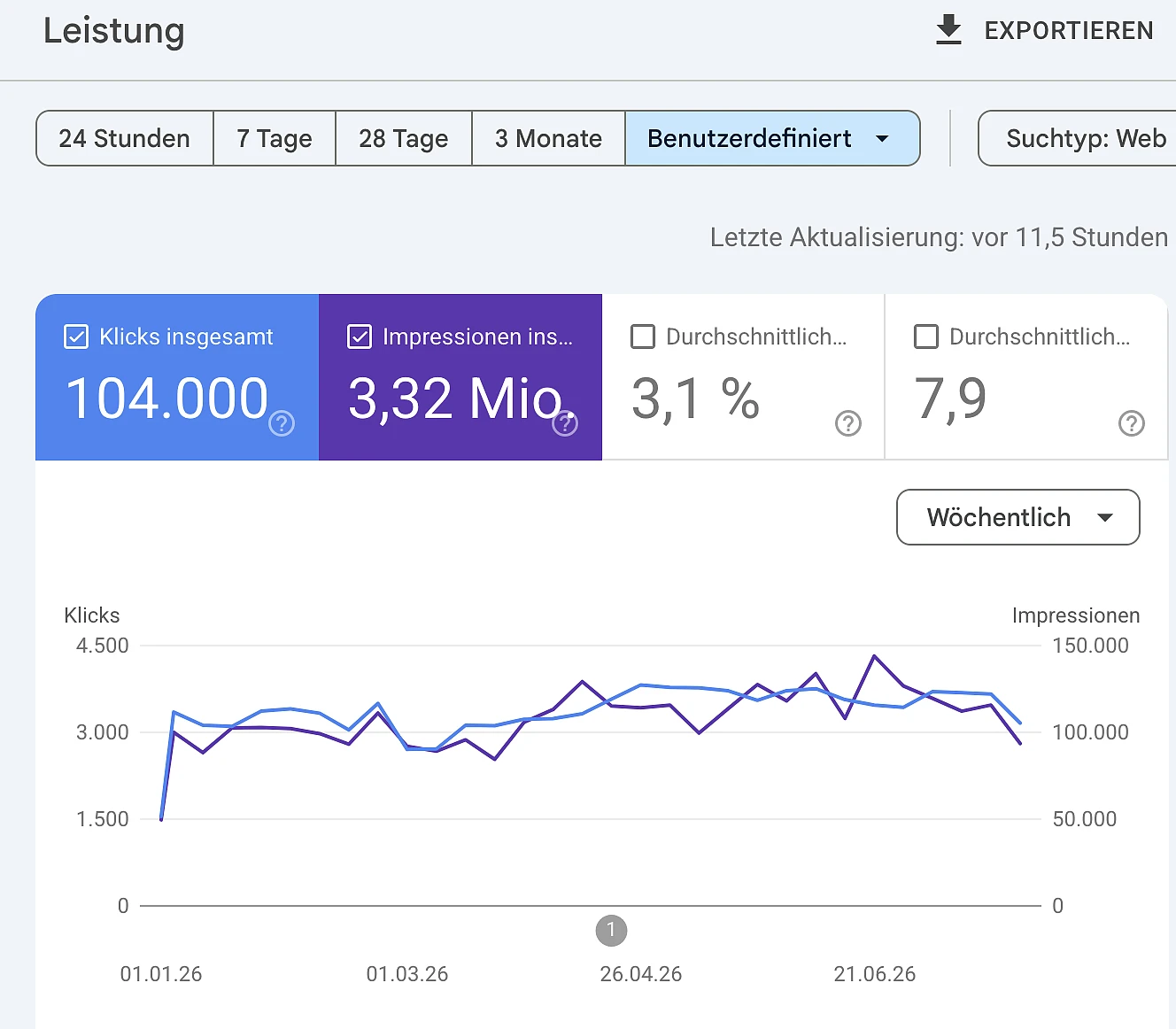Open the Wöchentlich granularity dropdown
Viewport: 1176px width, 1029px height.
coord(1018,517)
